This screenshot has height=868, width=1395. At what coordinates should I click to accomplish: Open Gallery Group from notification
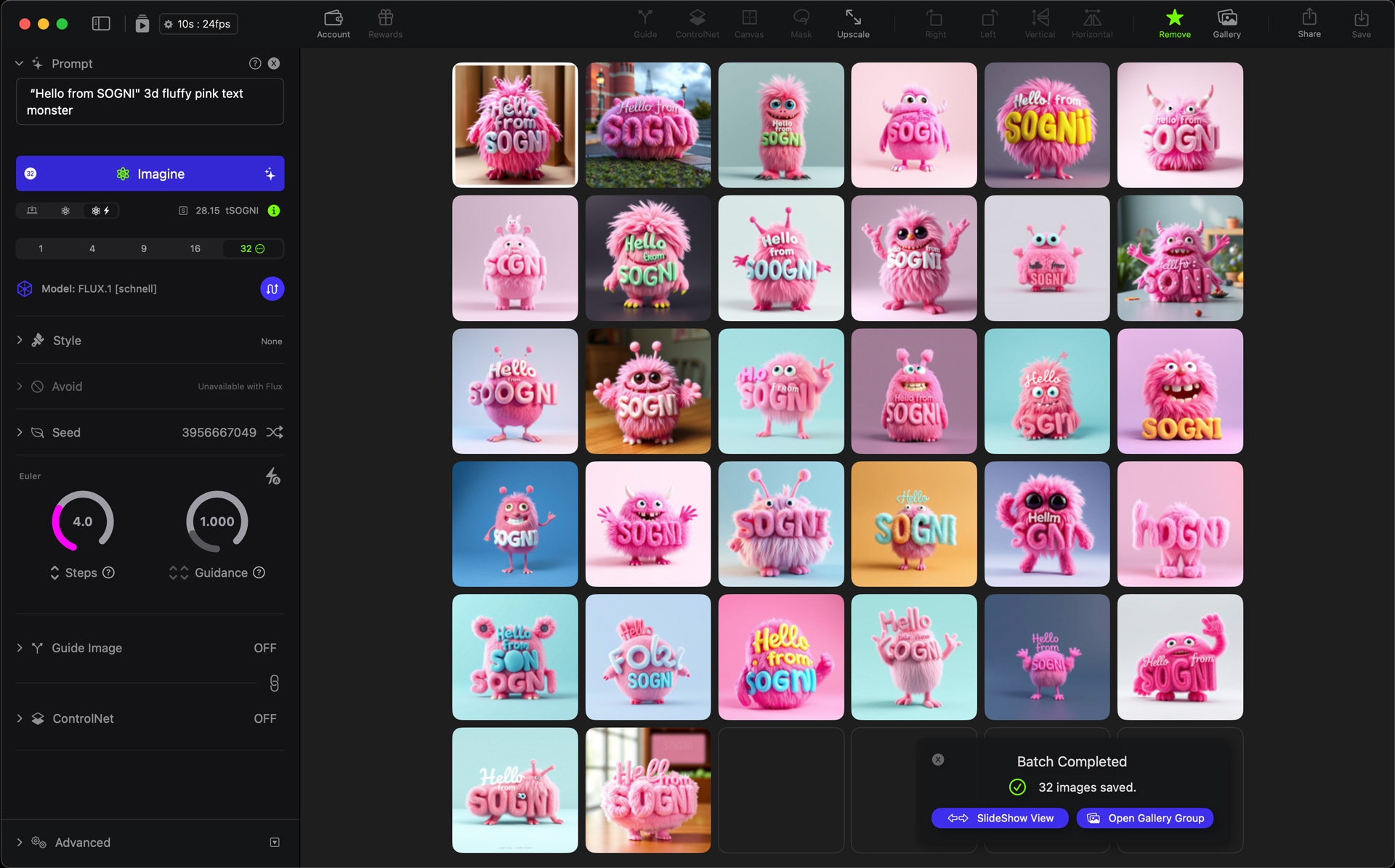coord(1144,818)
